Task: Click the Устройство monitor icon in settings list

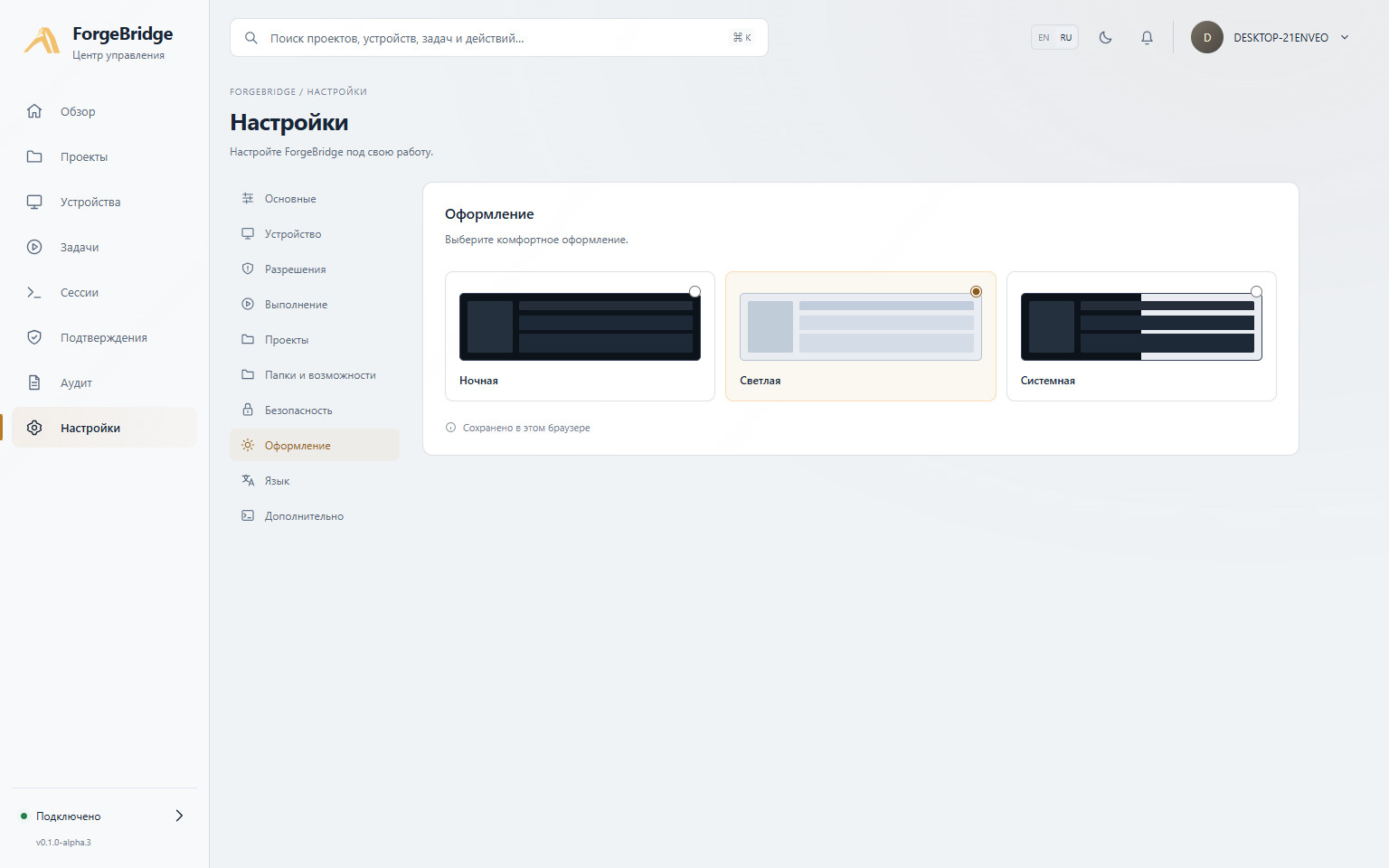Action: point(248,233)
